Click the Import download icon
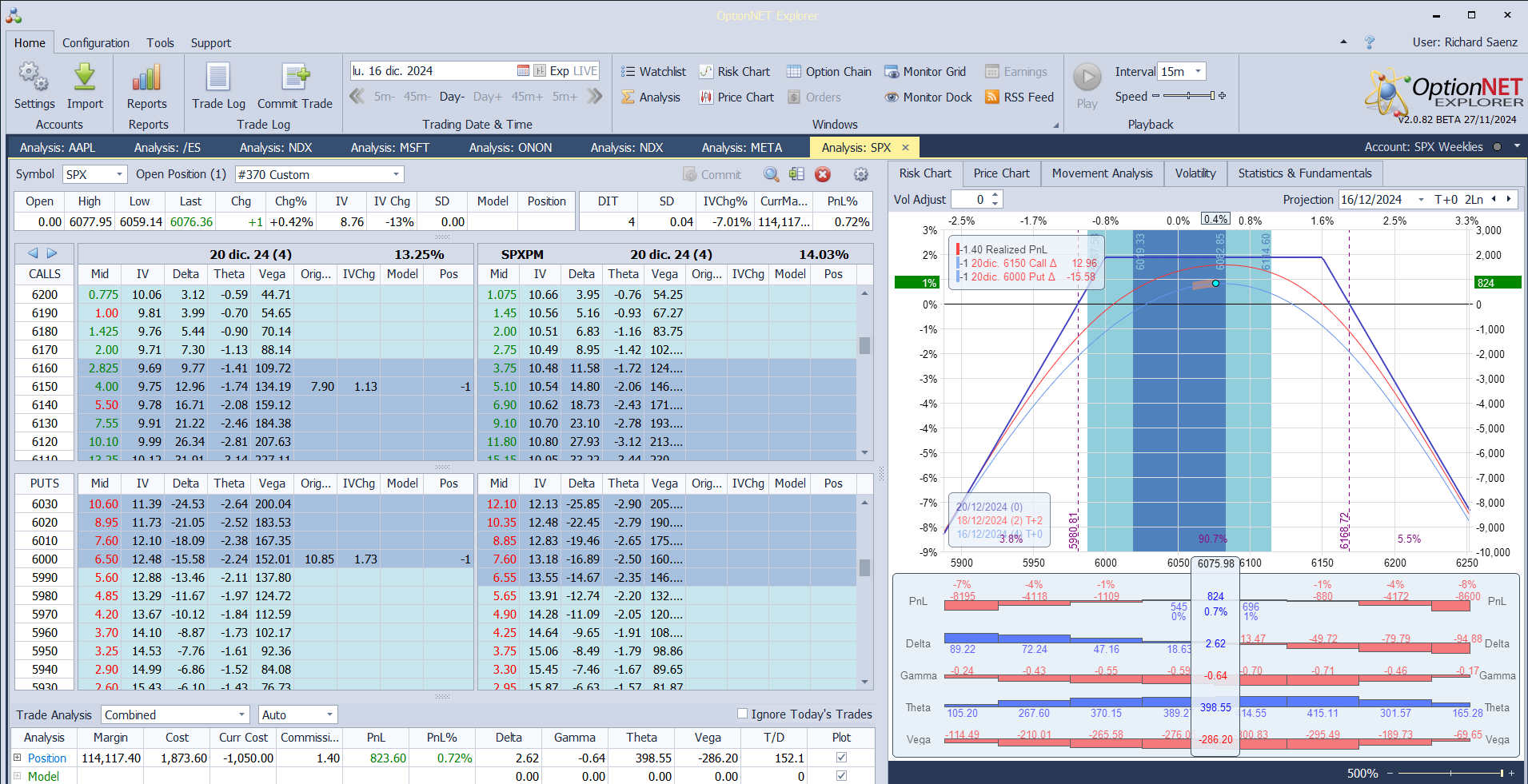 (x=85, y=78)
